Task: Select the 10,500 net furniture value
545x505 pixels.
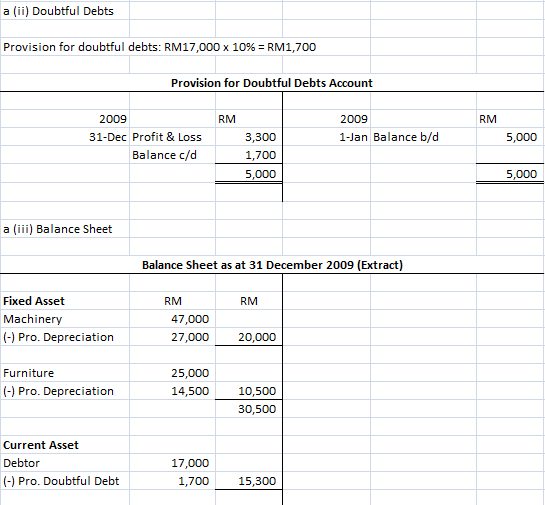Action: coord(249,391)
